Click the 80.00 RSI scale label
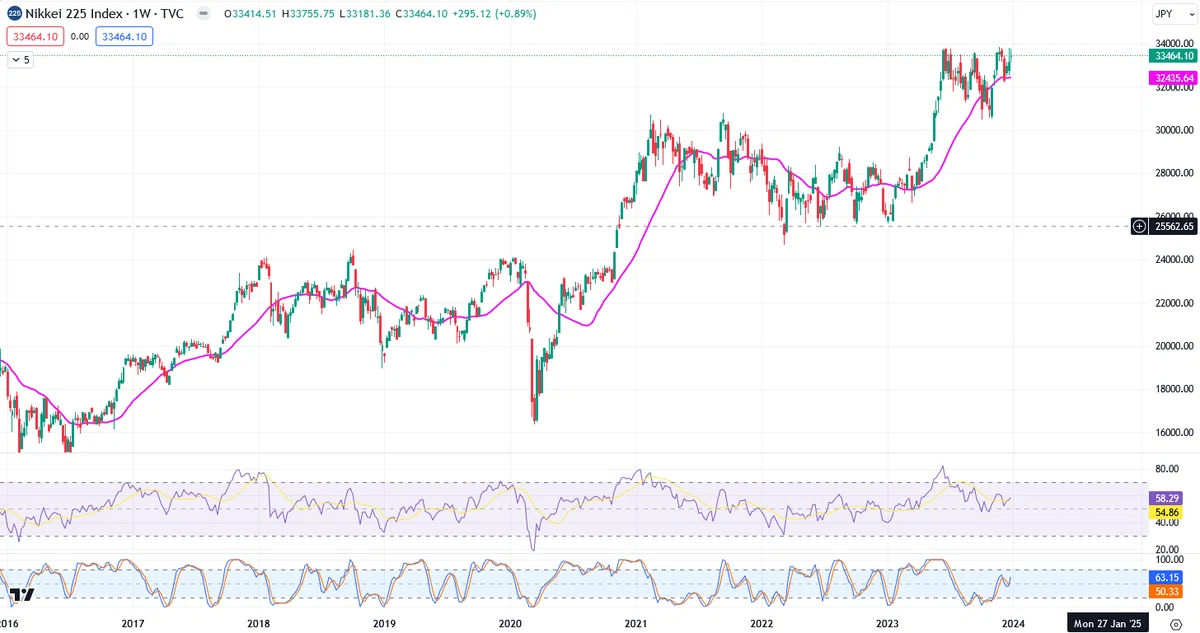This screenshot has height=633, width=1200. 1167,468
